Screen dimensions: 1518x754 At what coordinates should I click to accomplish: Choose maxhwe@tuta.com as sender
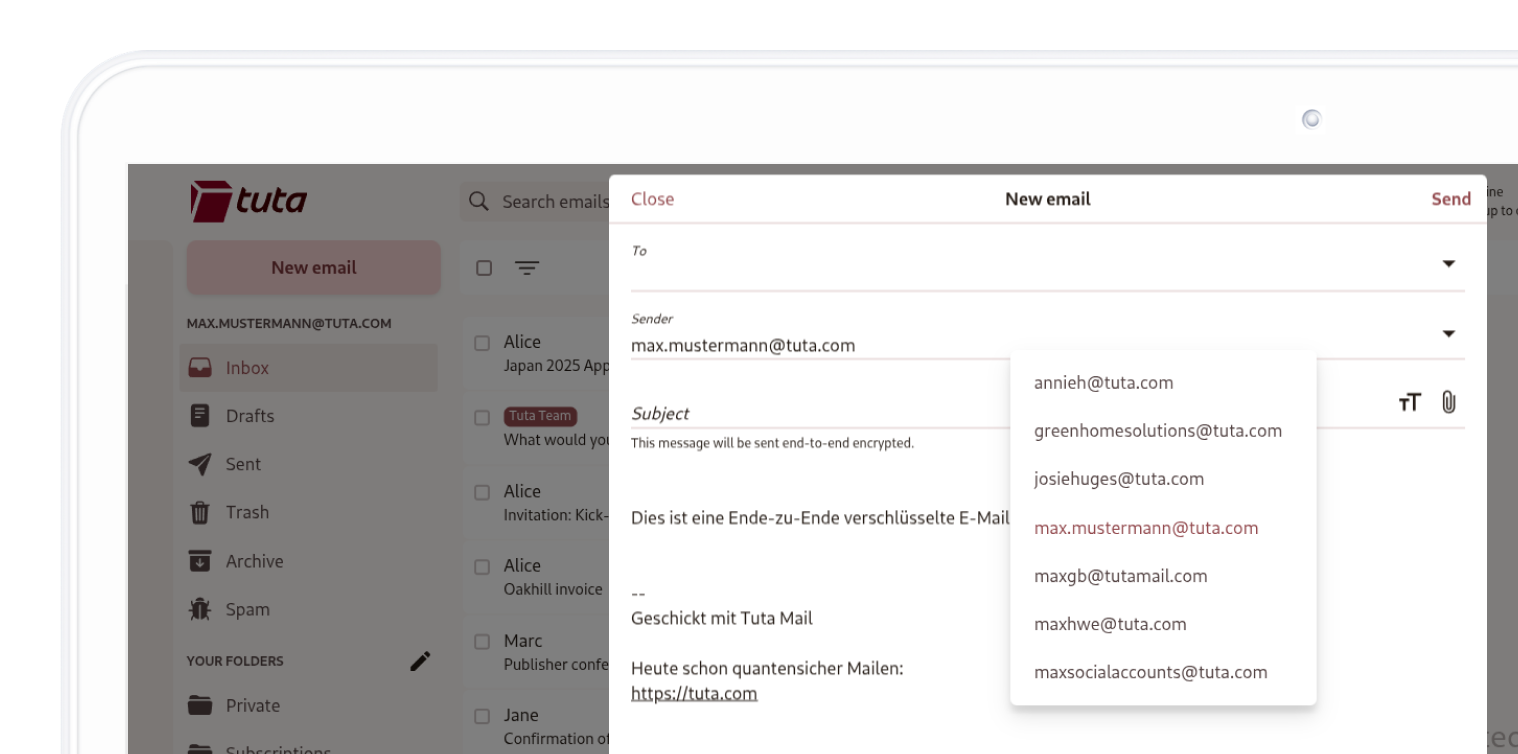1163,624
